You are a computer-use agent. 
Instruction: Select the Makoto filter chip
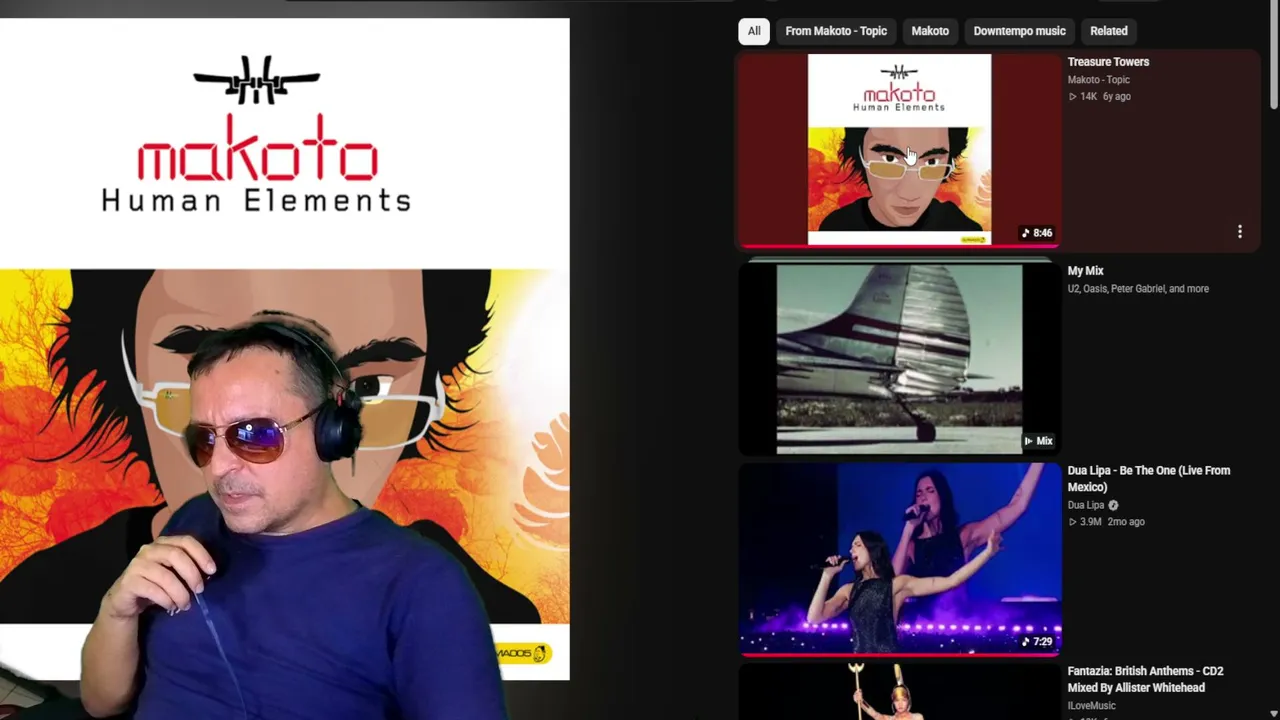[x=930, y=31]
